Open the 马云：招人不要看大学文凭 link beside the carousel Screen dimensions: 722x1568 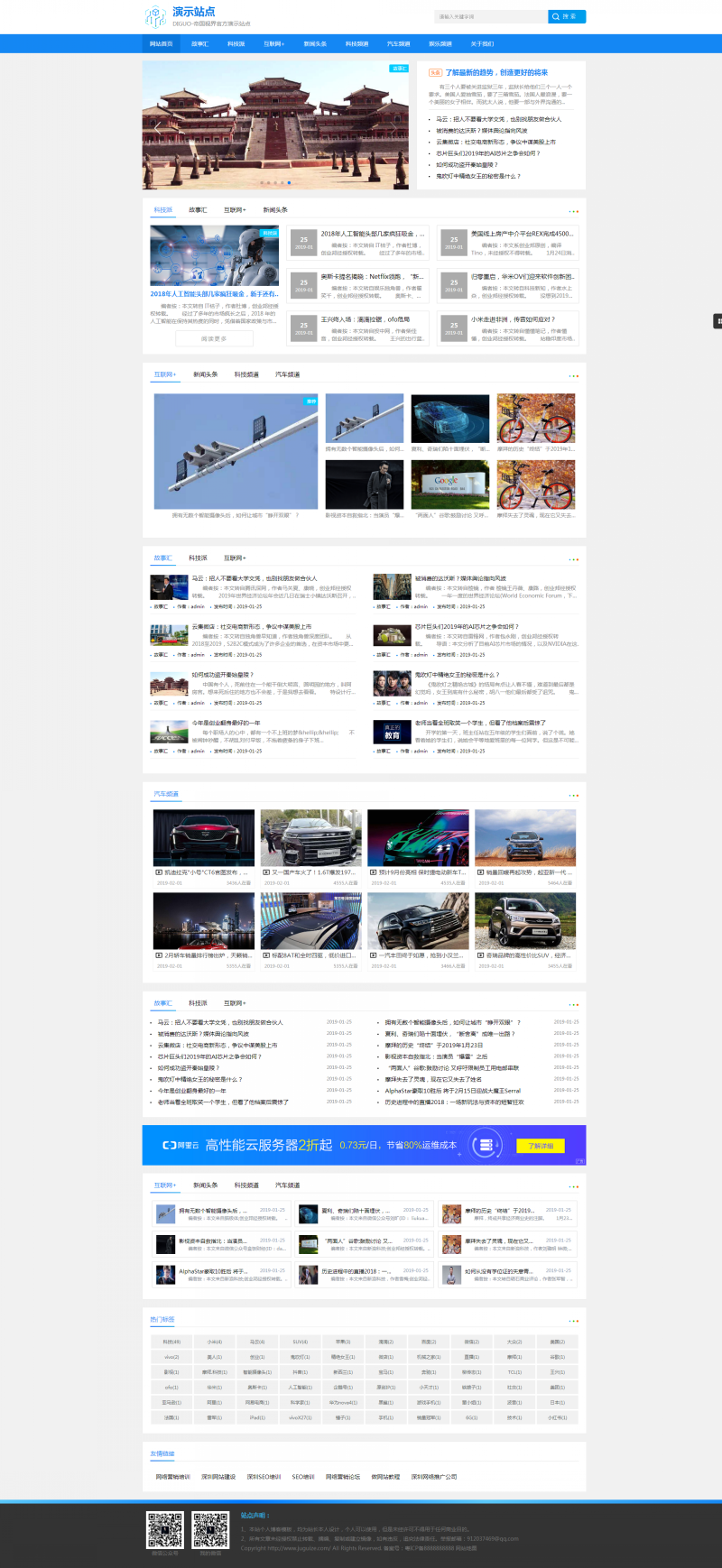[498, 119]
